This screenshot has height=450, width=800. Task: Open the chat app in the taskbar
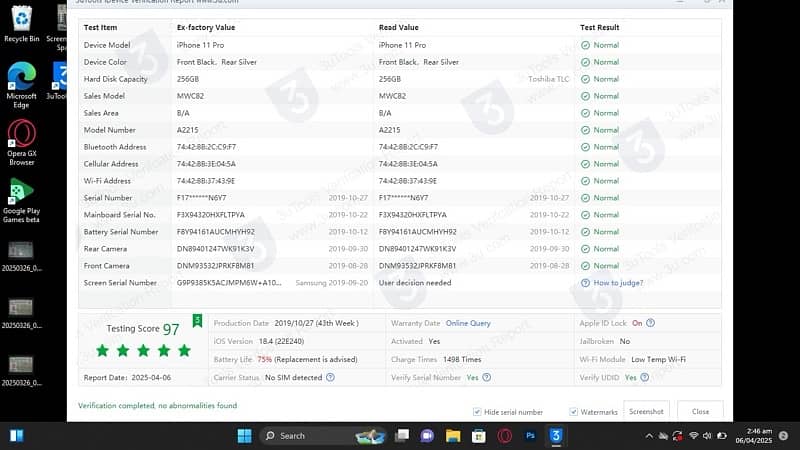(427, 436)
